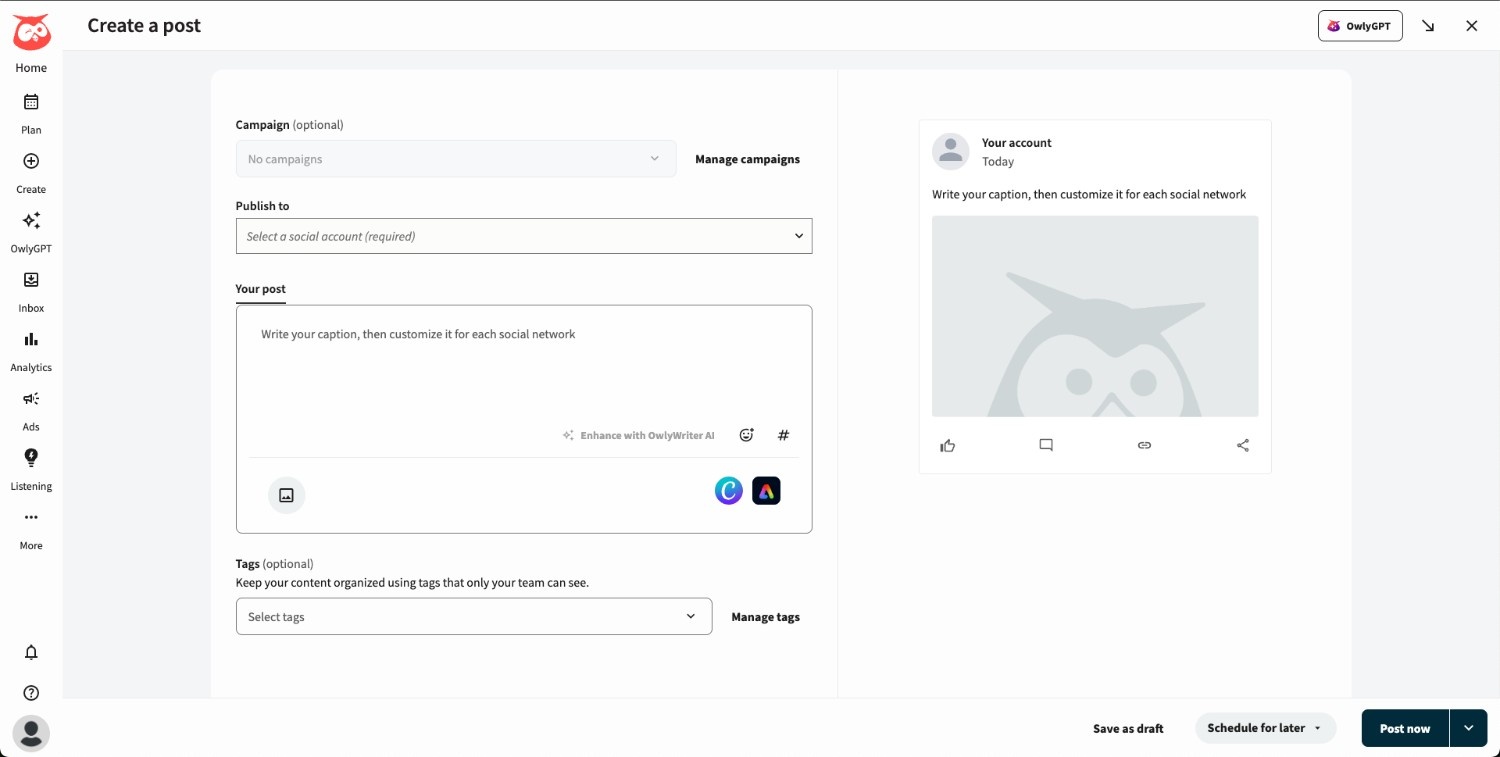Image resolution: width=1500 pixels, height=757 pixels.
Task: Click the Campaign (optional) label
Action: [289, 125]
